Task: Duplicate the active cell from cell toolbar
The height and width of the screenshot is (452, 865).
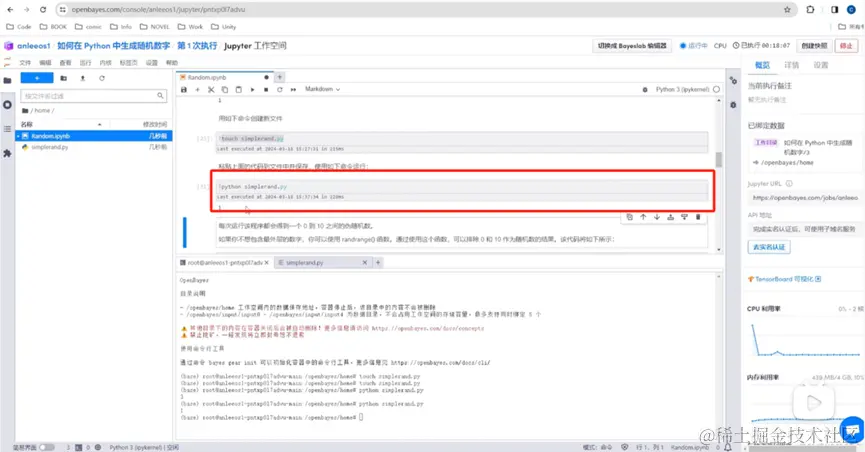Action: [x=629, y=217]
